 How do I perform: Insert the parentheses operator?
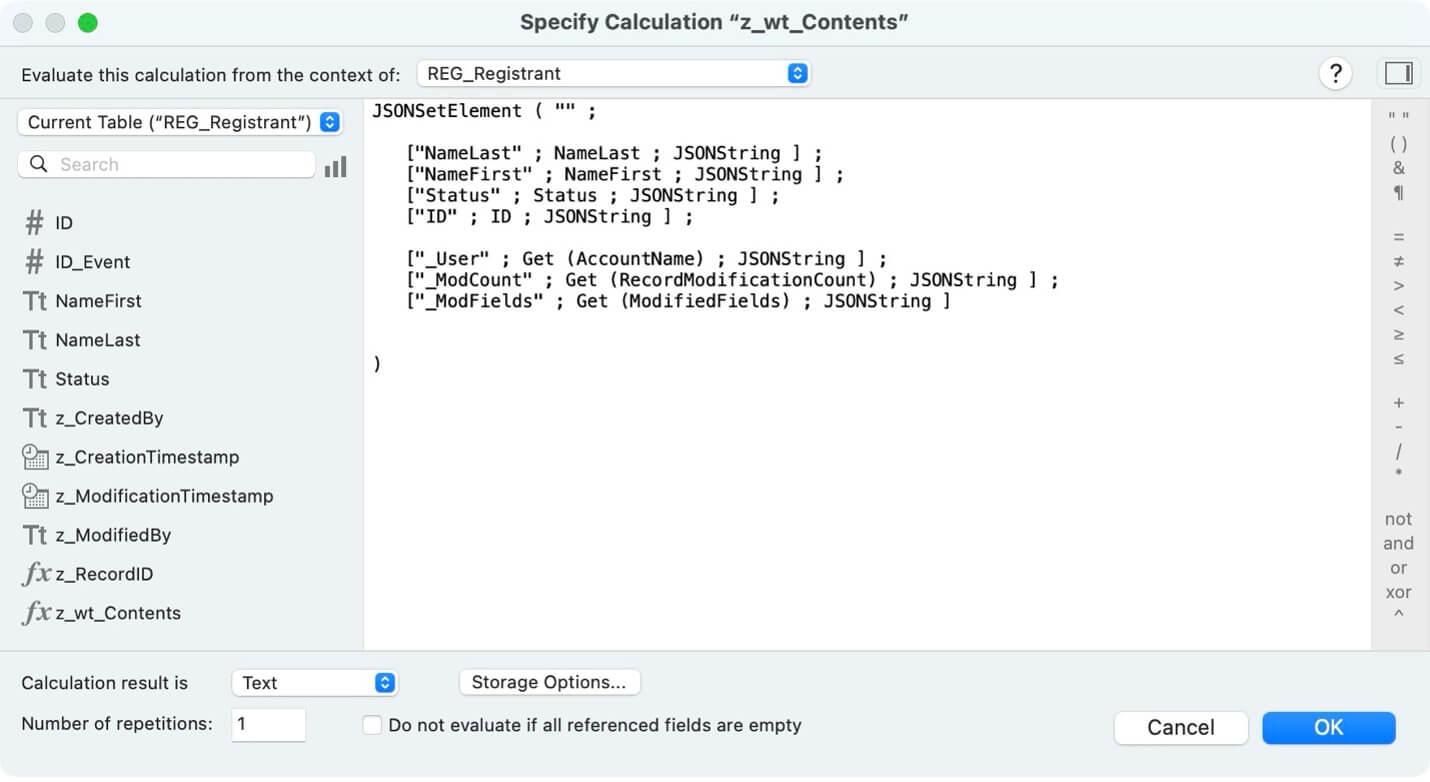click(1398, 144)
